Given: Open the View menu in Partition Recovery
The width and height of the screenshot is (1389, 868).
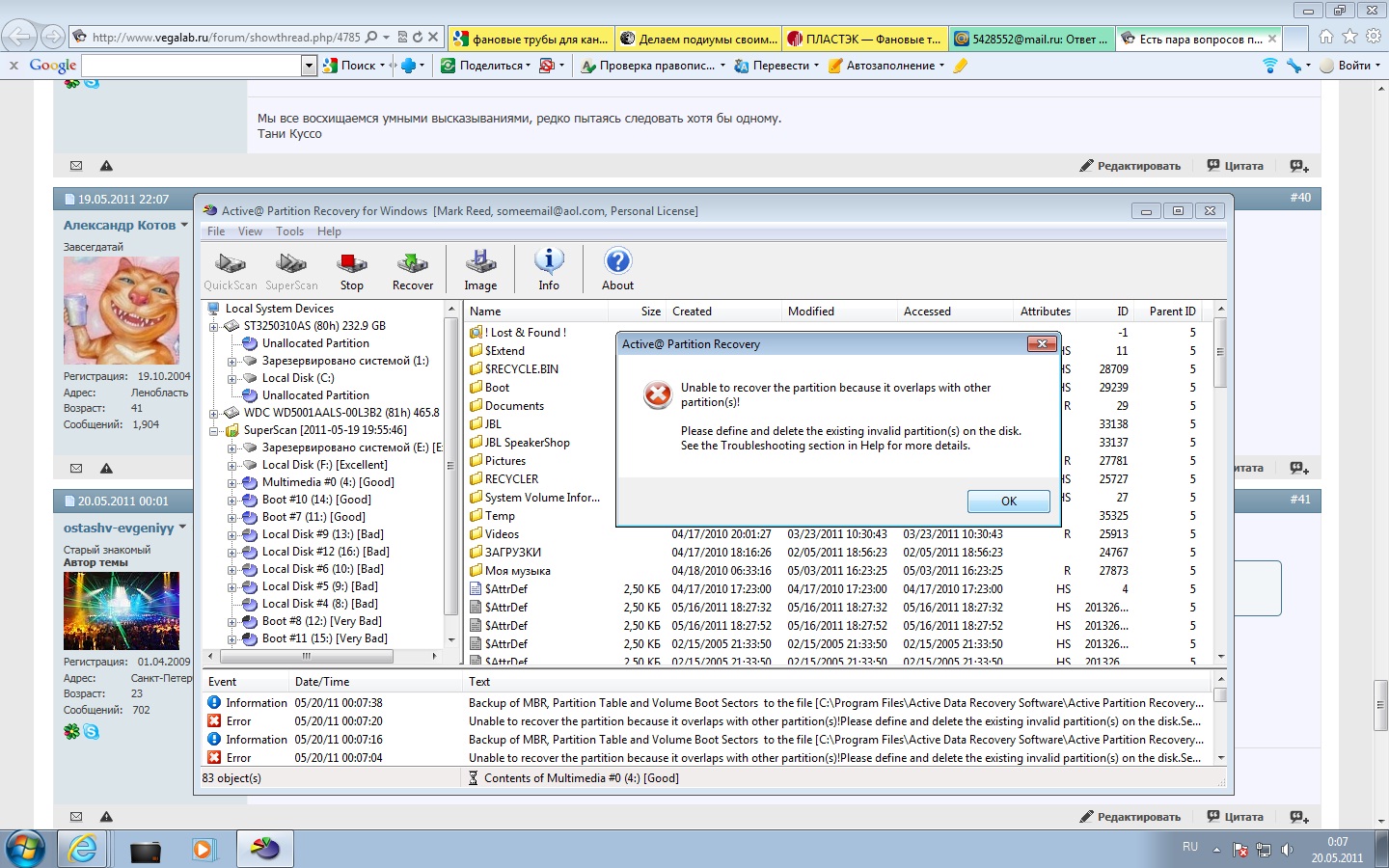Looking at the screenshot, I should coord(250,231).
